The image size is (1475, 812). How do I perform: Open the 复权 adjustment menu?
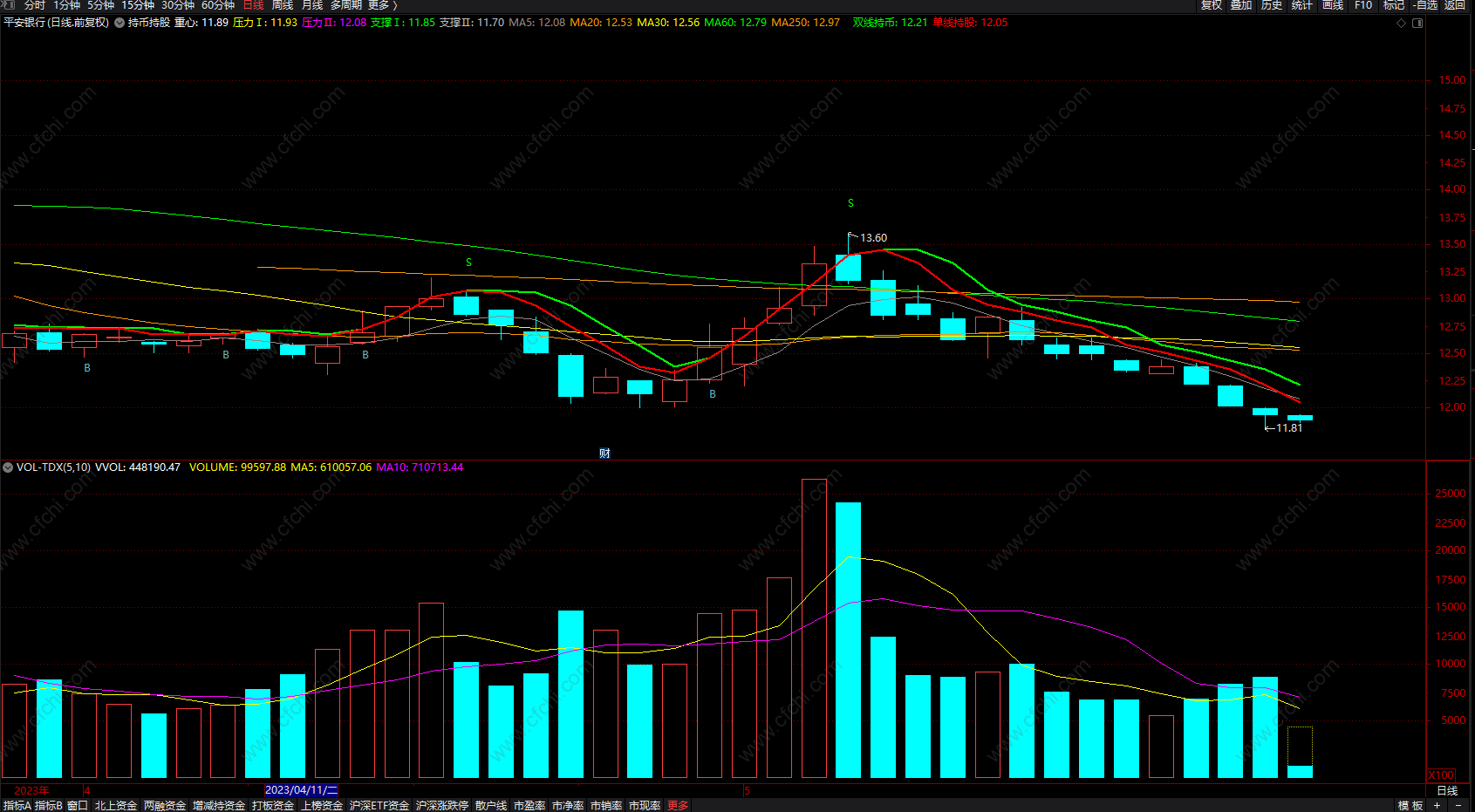pos(1212,5)
